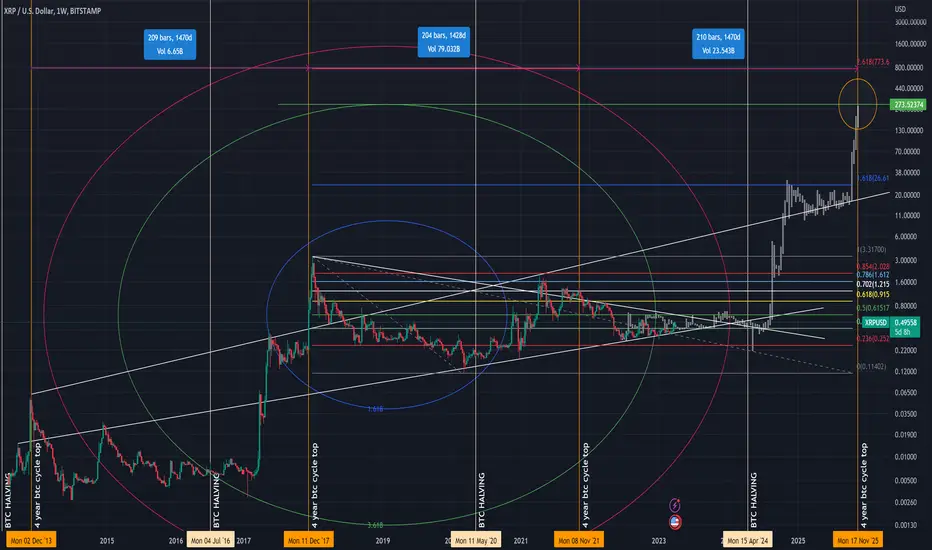Click the Mon 11 May '20 date marker

click(x=476, y=540)
